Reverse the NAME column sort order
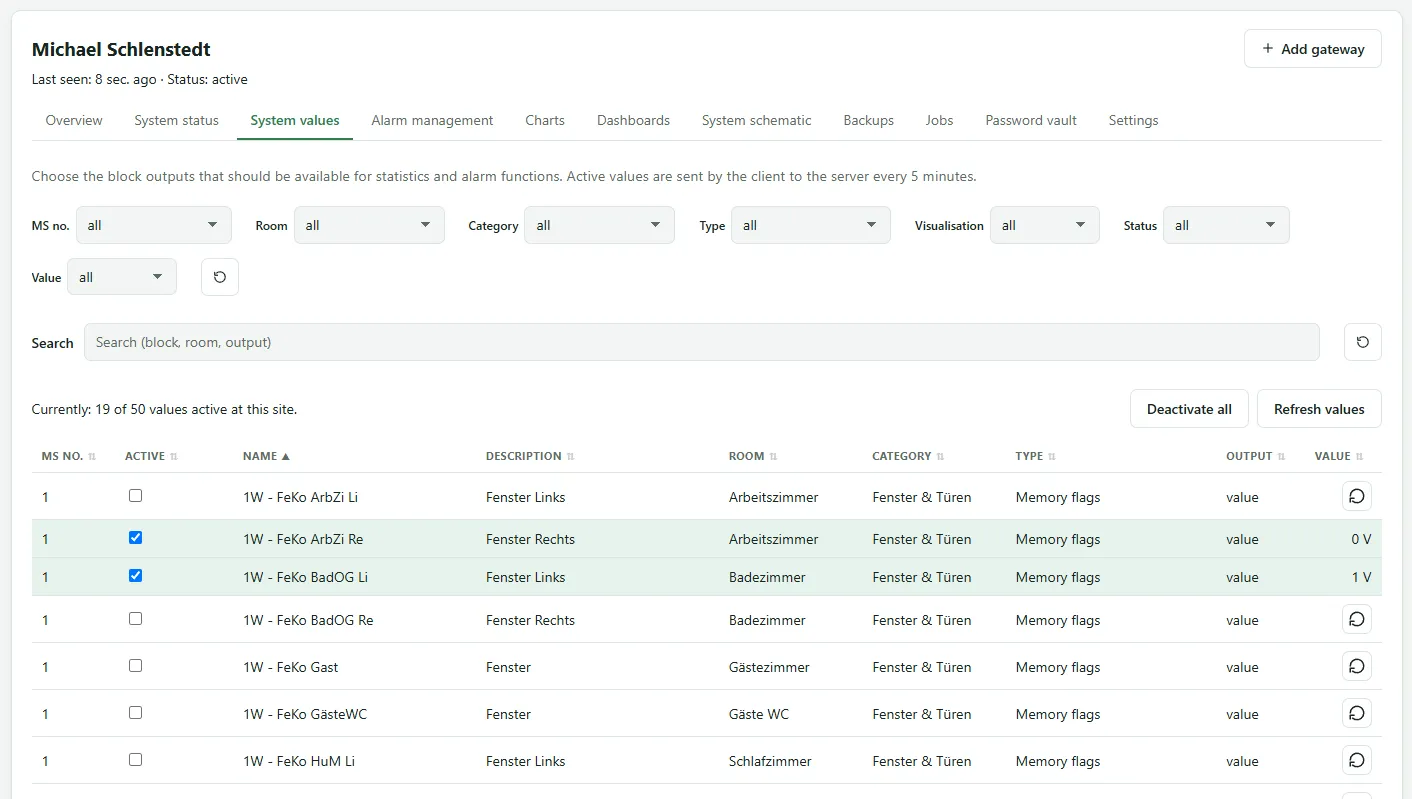Viewport: 1412px width, 799px height. [266, 456]
